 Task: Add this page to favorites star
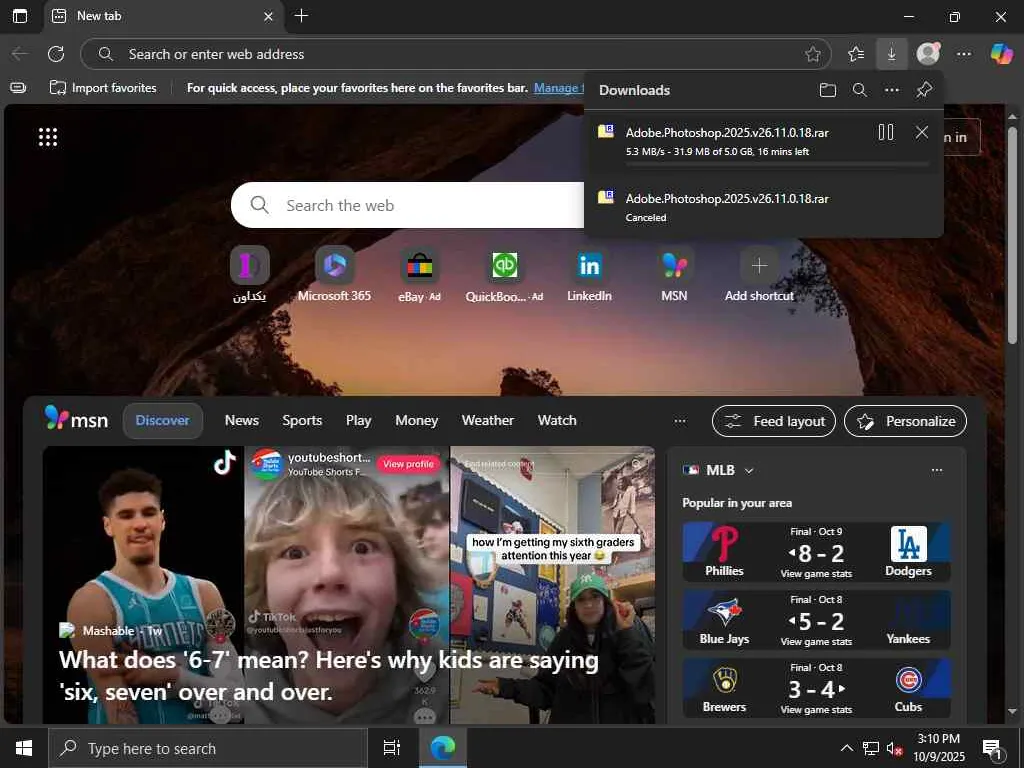[x=812, y=54]
